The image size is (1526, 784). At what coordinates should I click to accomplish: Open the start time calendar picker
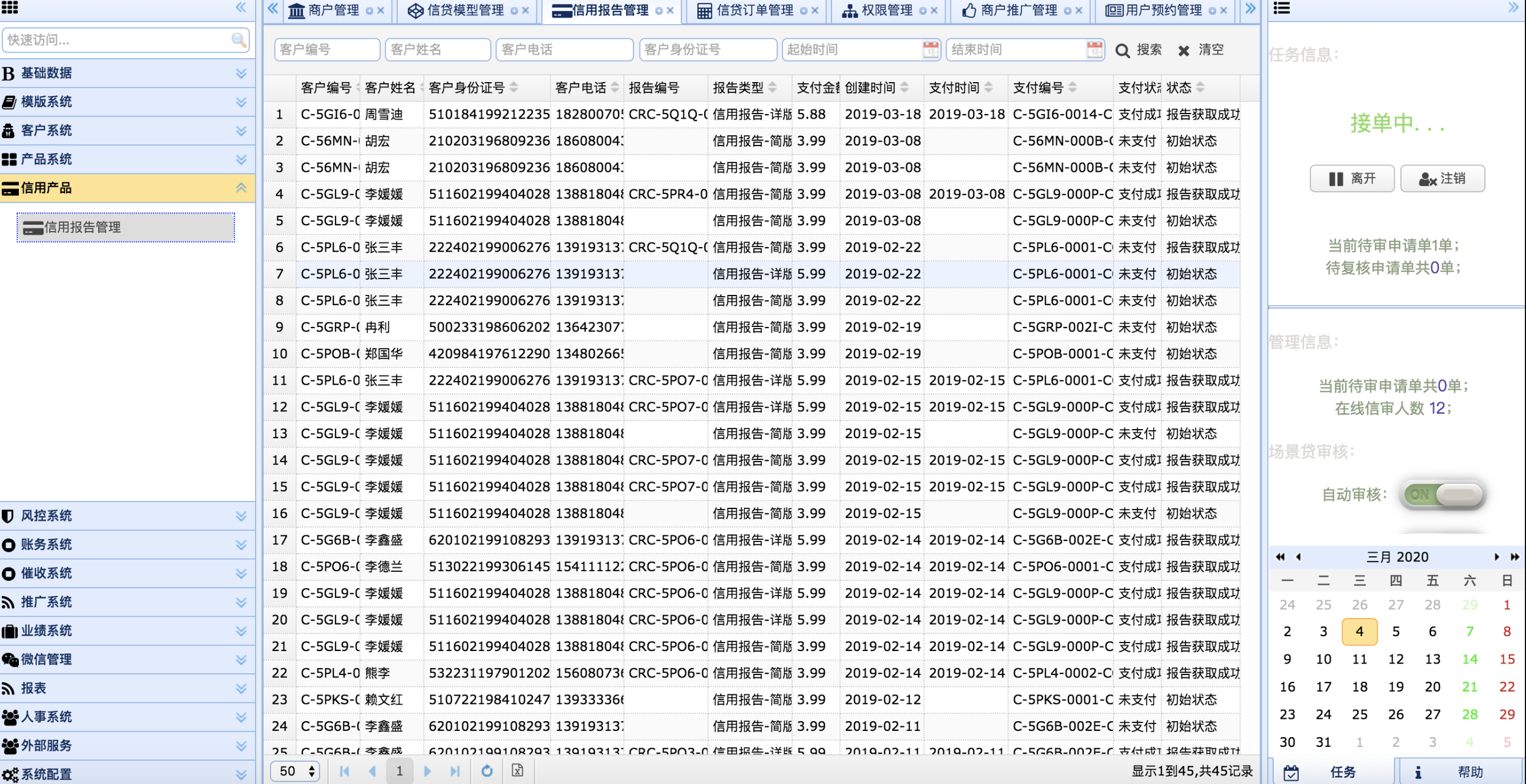[931, 50]
